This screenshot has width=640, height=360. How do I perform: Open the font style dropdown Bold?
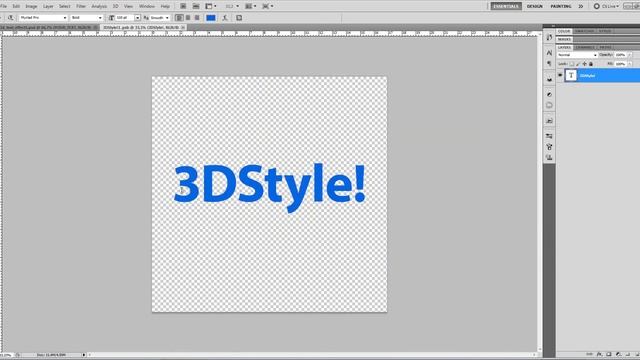click(x=87, y=18)
